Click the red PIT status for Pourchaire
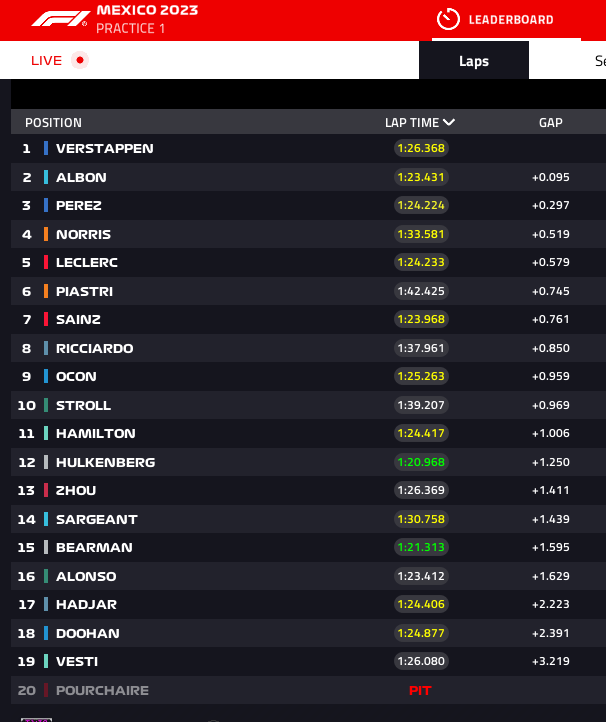This screenshot has width=606, height=722. coord(420,690)
